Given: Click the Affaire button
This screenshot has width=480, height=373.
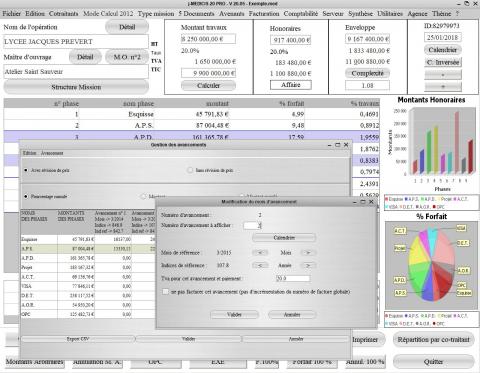Looking at the screenshot, I should click(291, 85).
